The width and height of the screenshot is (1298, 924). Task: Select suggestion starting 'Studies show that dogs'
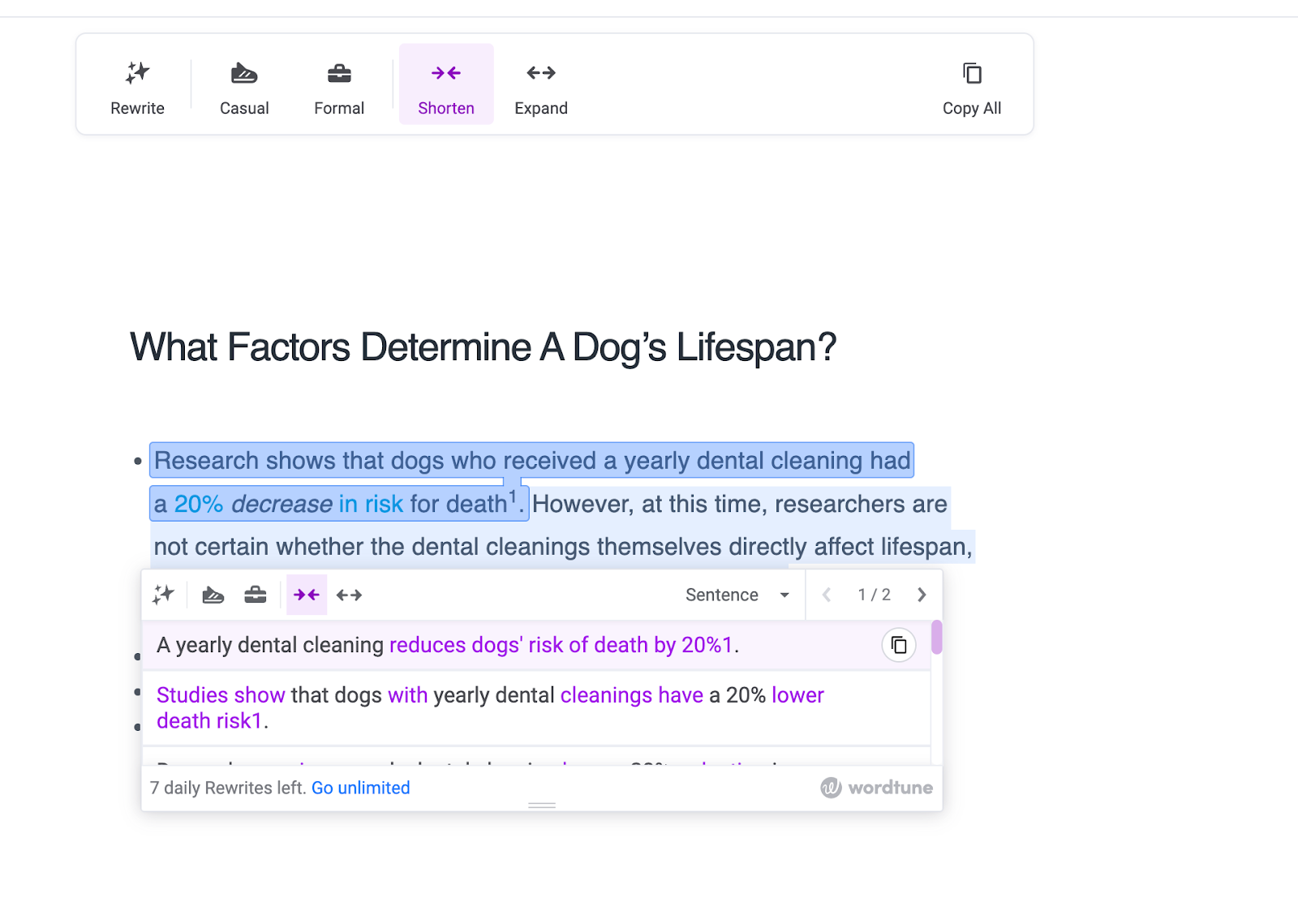click(x=535, y=707)
